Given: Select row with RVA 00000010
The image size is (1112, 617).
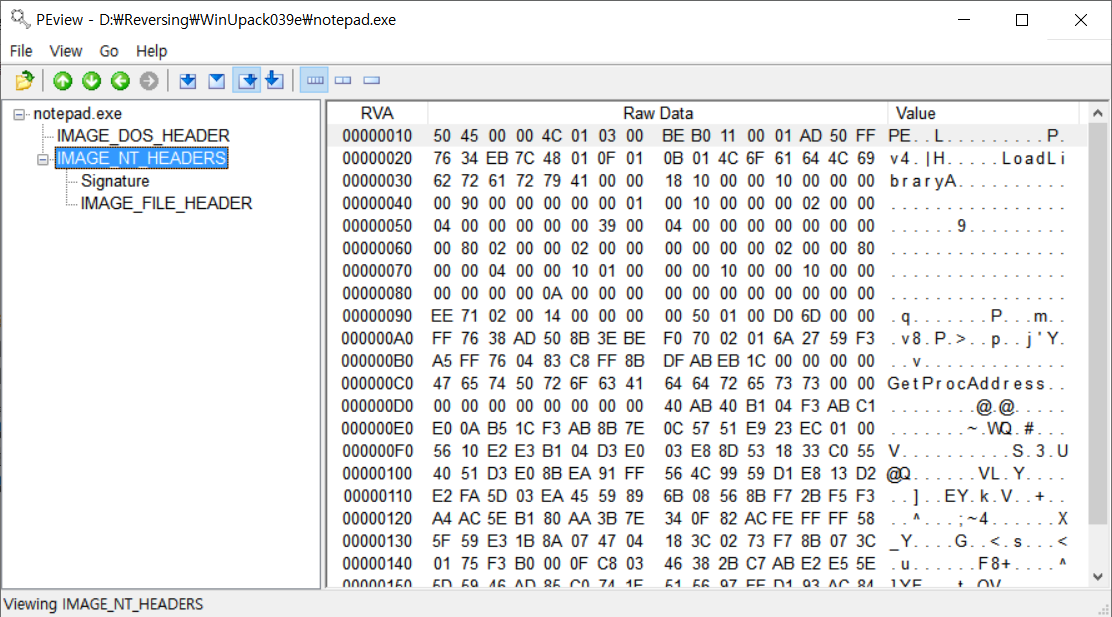Looking at the screenshot, I should [706, 135].
